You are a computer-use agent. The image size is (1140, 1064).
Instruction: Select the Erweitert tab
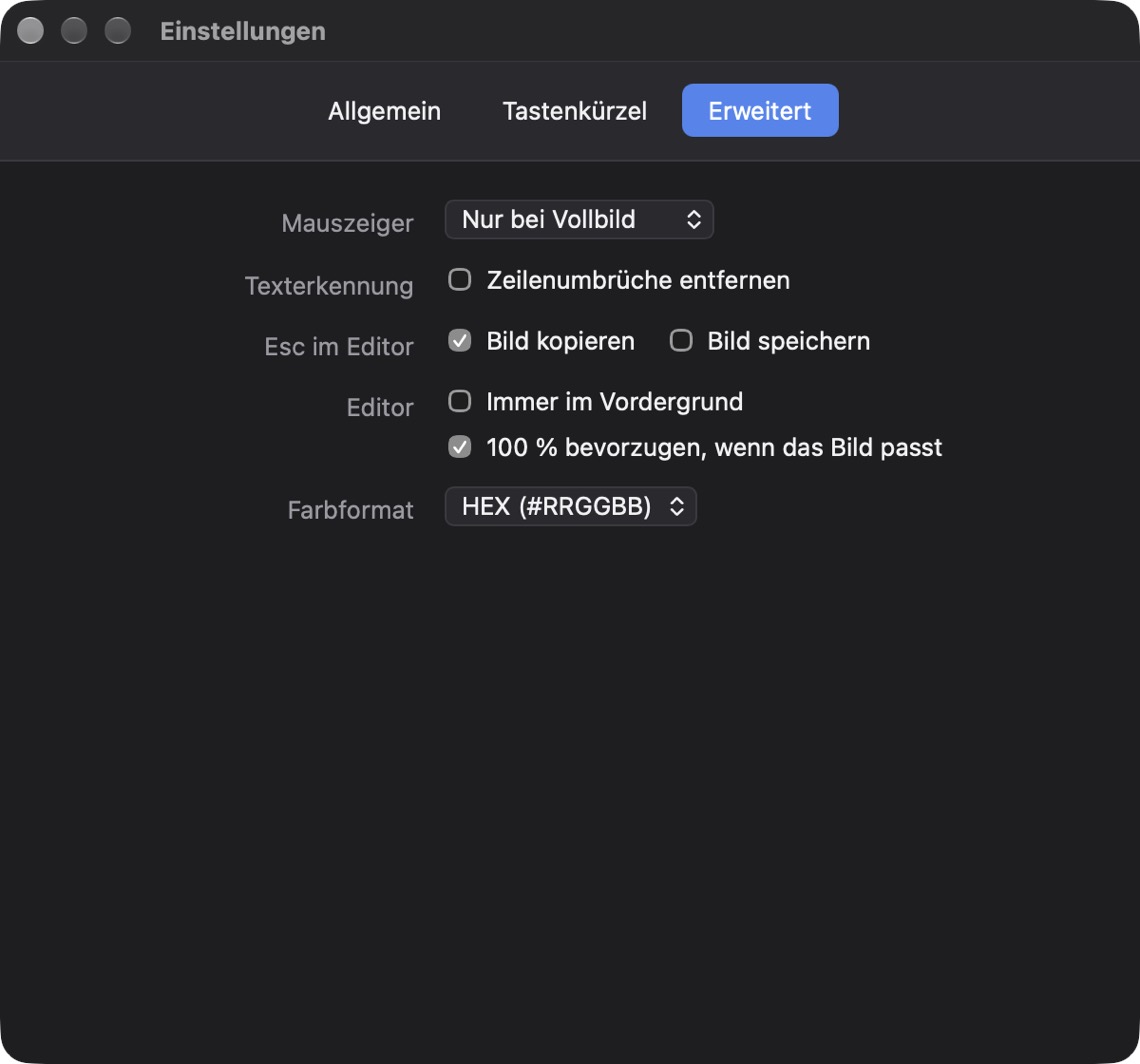click(760, 111)
